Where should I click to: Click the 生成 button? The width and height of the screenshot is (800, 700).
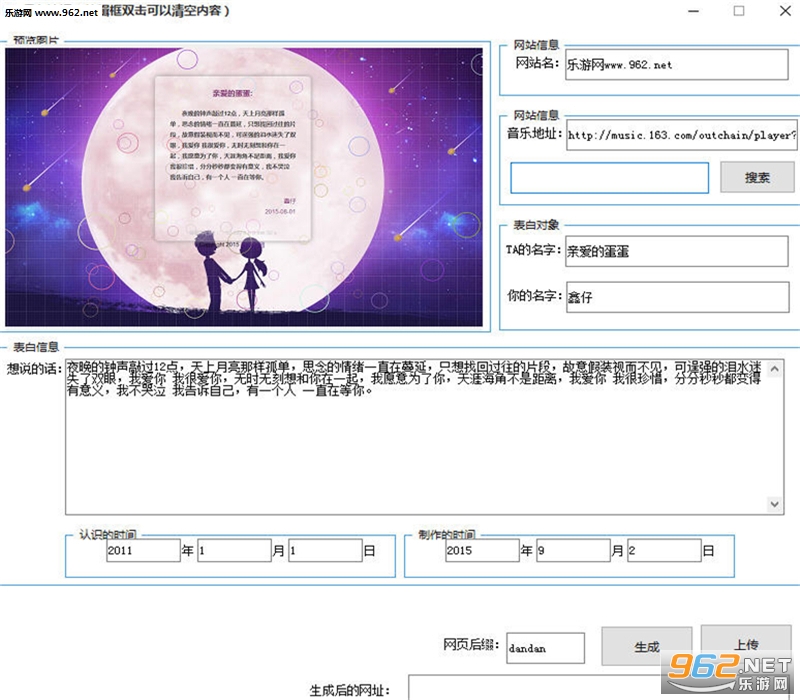pos(647,646)
